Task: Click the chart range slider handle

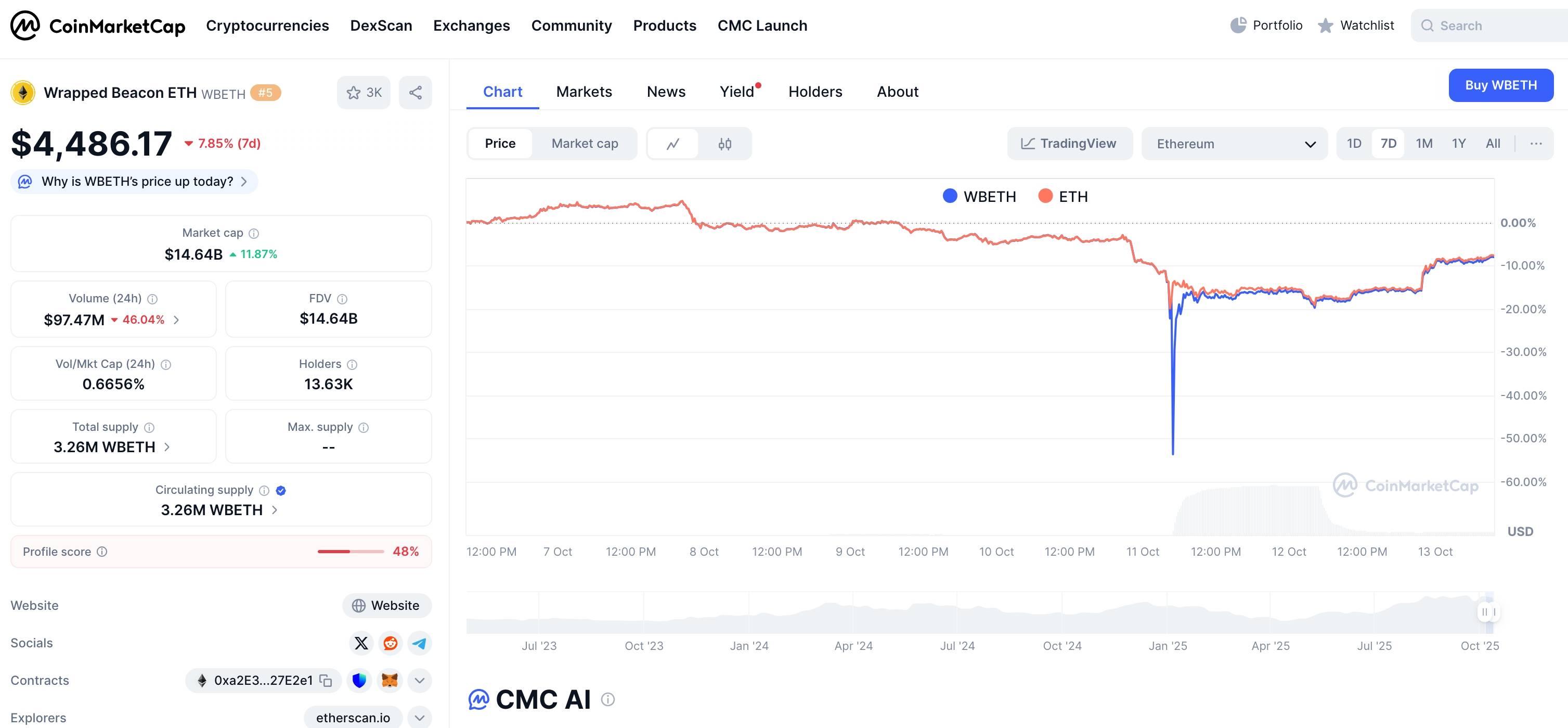Action: (x=1488, y=611)
